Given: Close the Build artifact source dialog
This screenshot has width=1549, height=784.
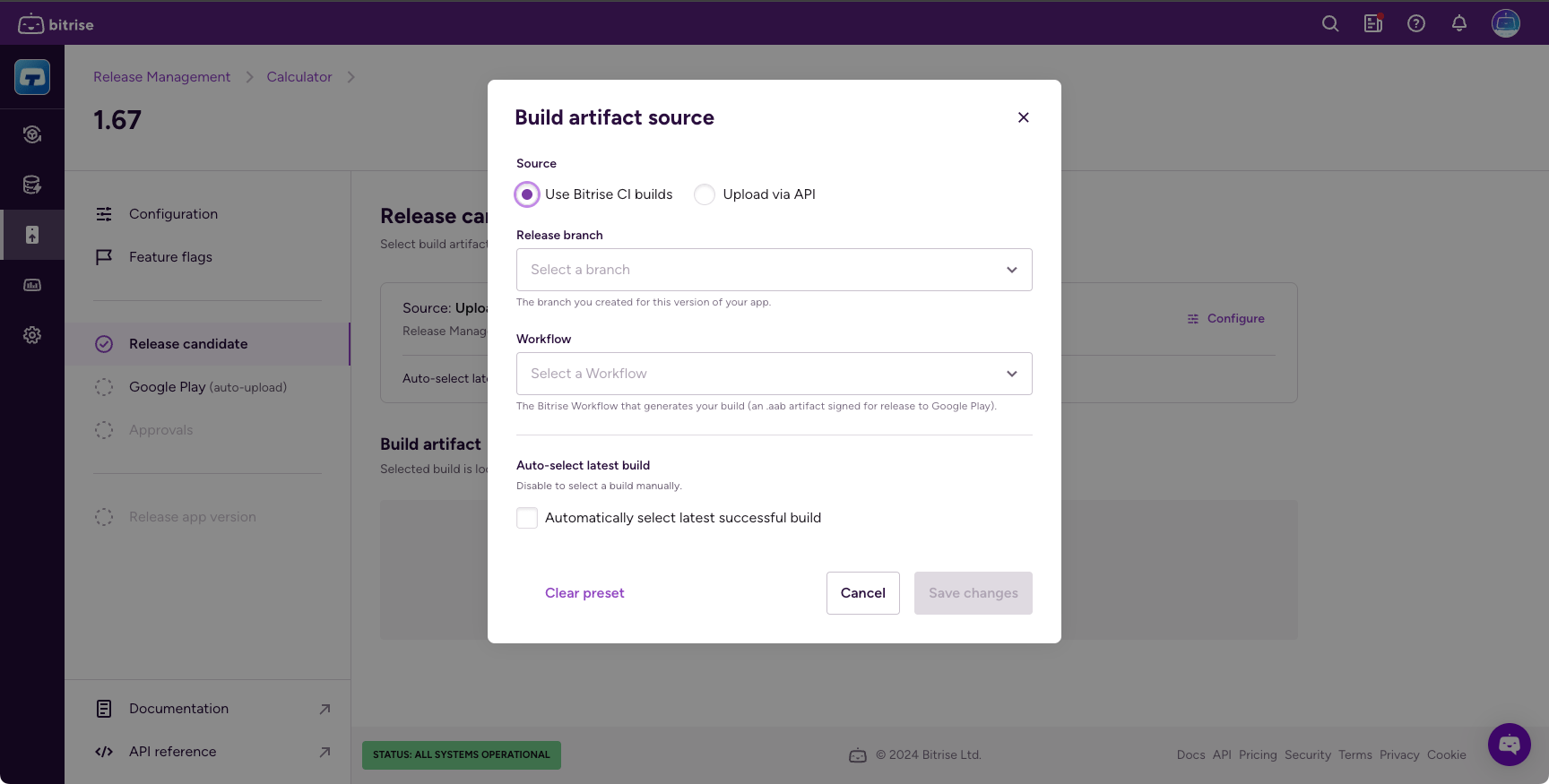Looking at the screenshot, I should point(1023,117).
